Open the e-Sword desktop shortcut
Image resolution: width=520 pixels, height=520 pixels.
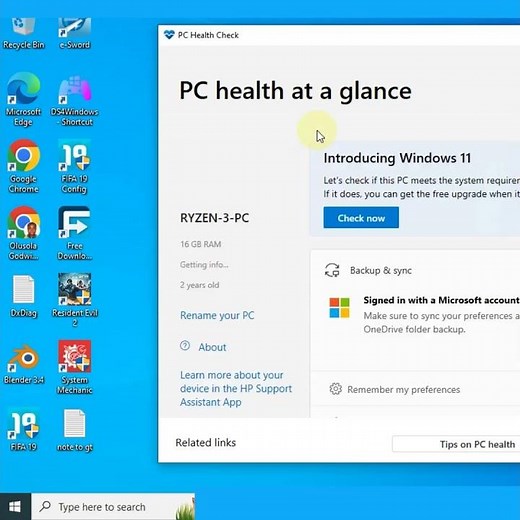tap(74, 34)
